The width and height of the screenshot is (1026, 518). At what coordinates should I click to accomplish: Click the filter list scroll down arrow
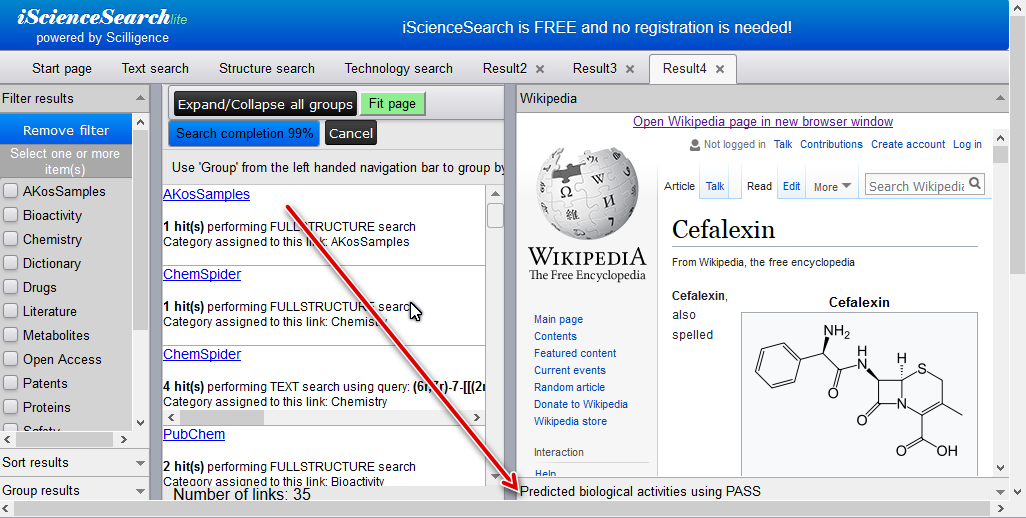[140, 424]
